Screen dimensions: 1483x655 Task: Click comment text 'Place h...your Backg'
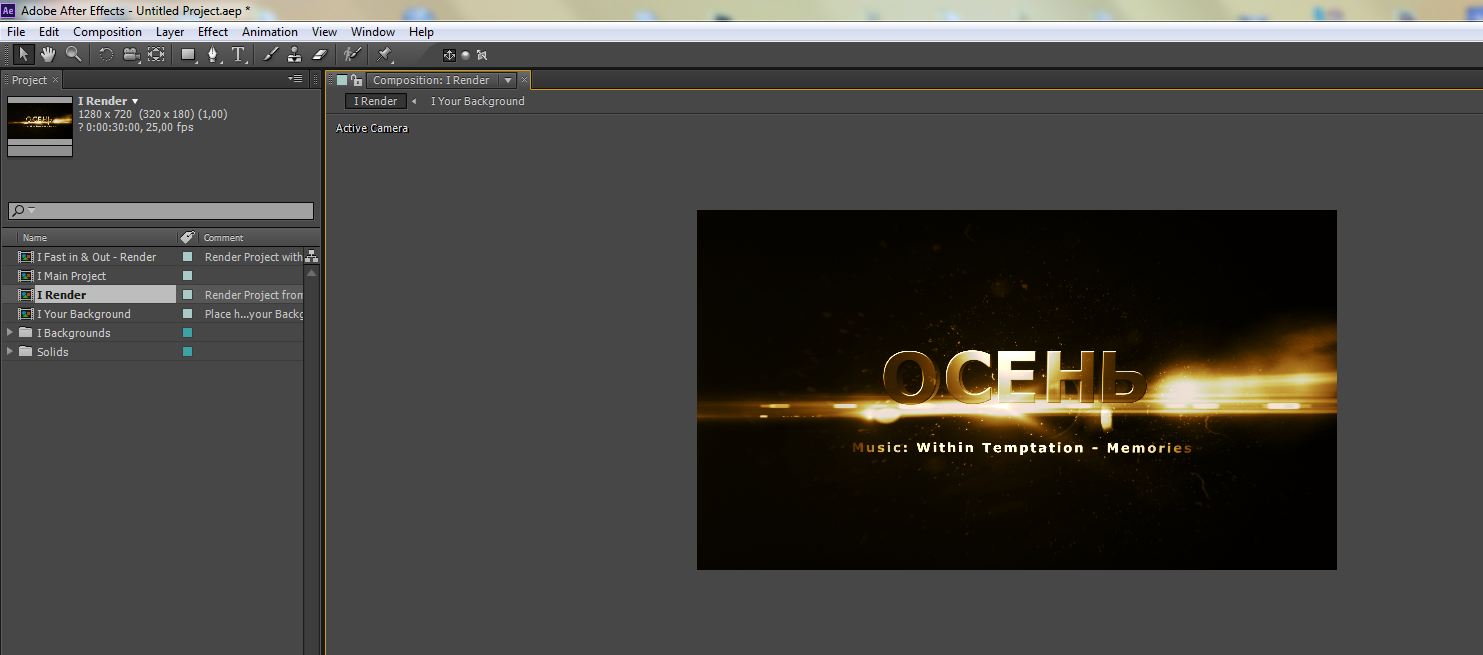tap(254, 314)
